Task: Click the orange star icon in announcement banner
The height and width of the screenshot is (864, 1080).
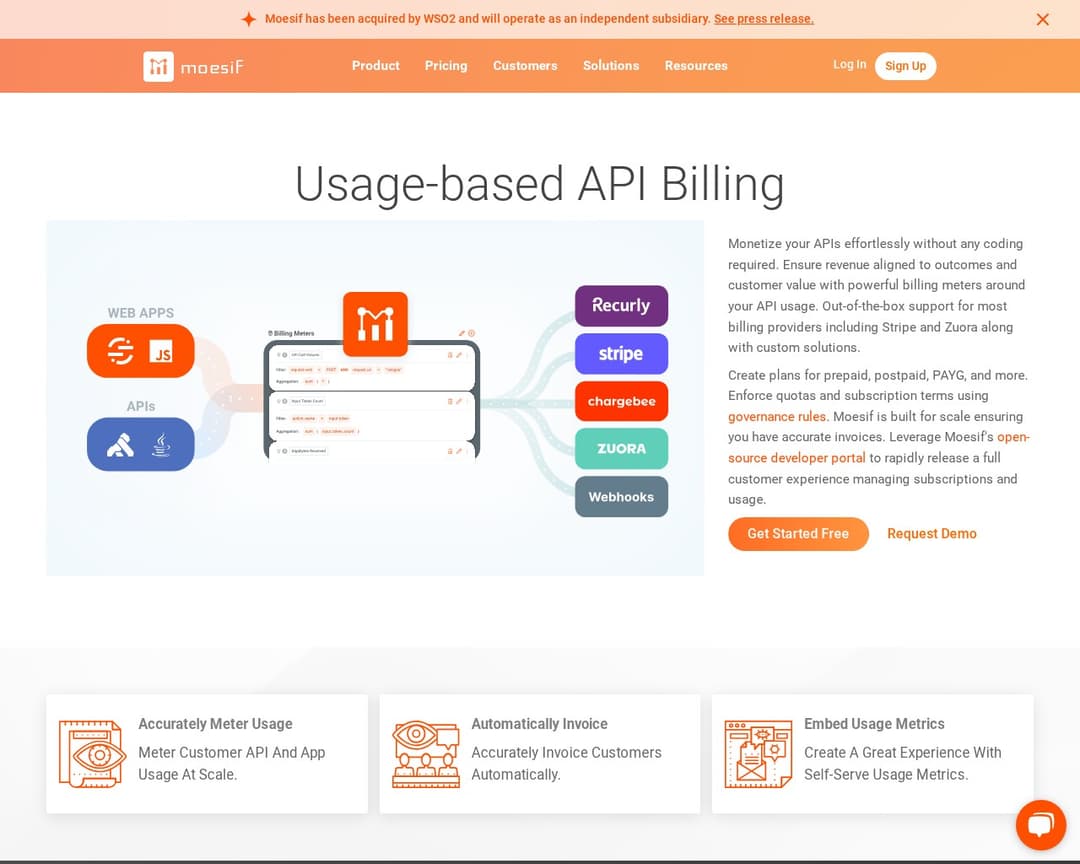Action: (249, 19)
